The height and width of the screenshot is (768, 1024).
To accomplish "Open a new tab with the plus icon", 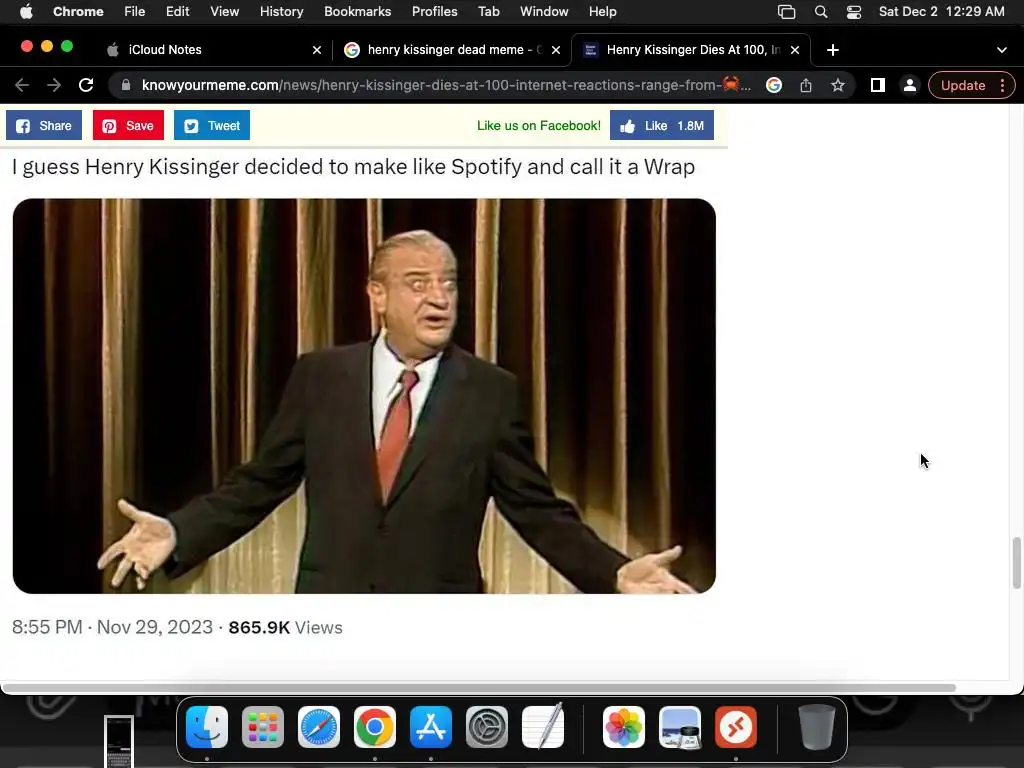I will coord(833,50).
